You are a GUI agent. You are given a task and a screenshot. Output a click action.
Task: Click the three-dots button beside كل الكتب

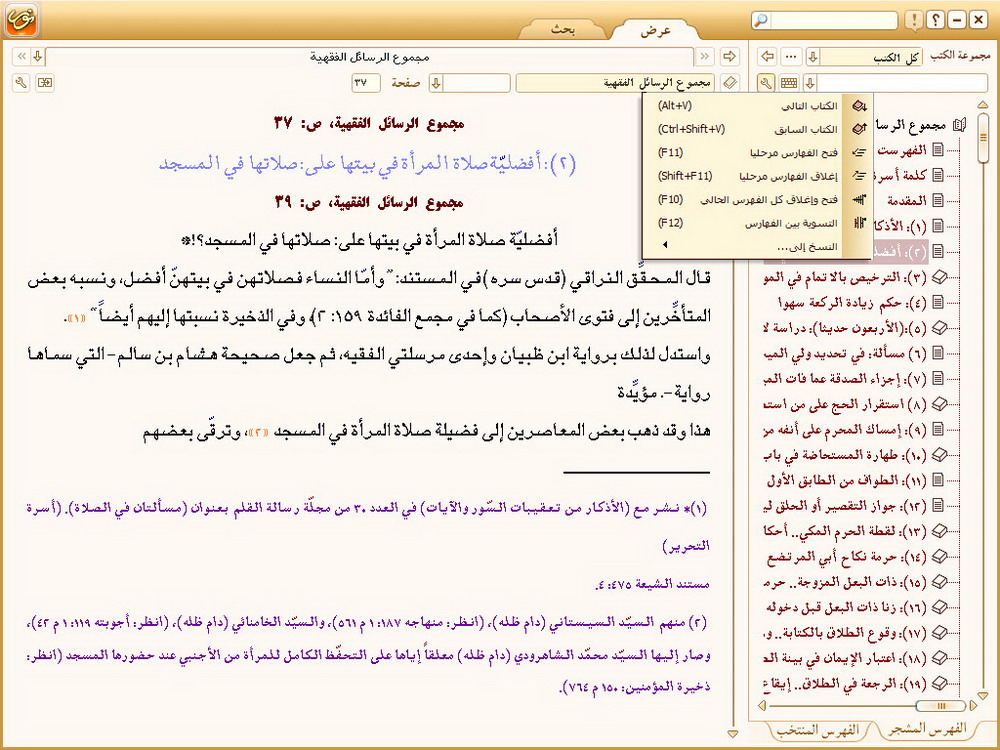pos(791,56)
